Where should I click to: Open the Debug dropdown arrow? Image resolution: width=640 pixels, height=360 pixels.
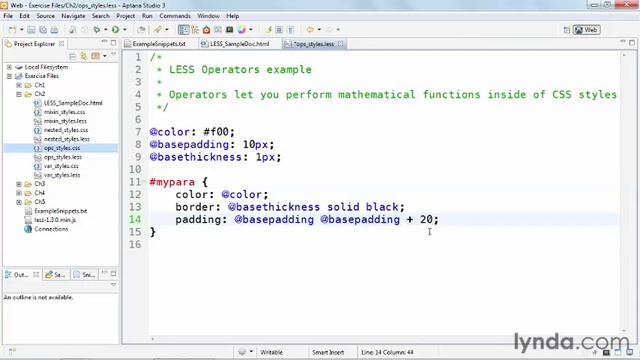pos(106,29)
